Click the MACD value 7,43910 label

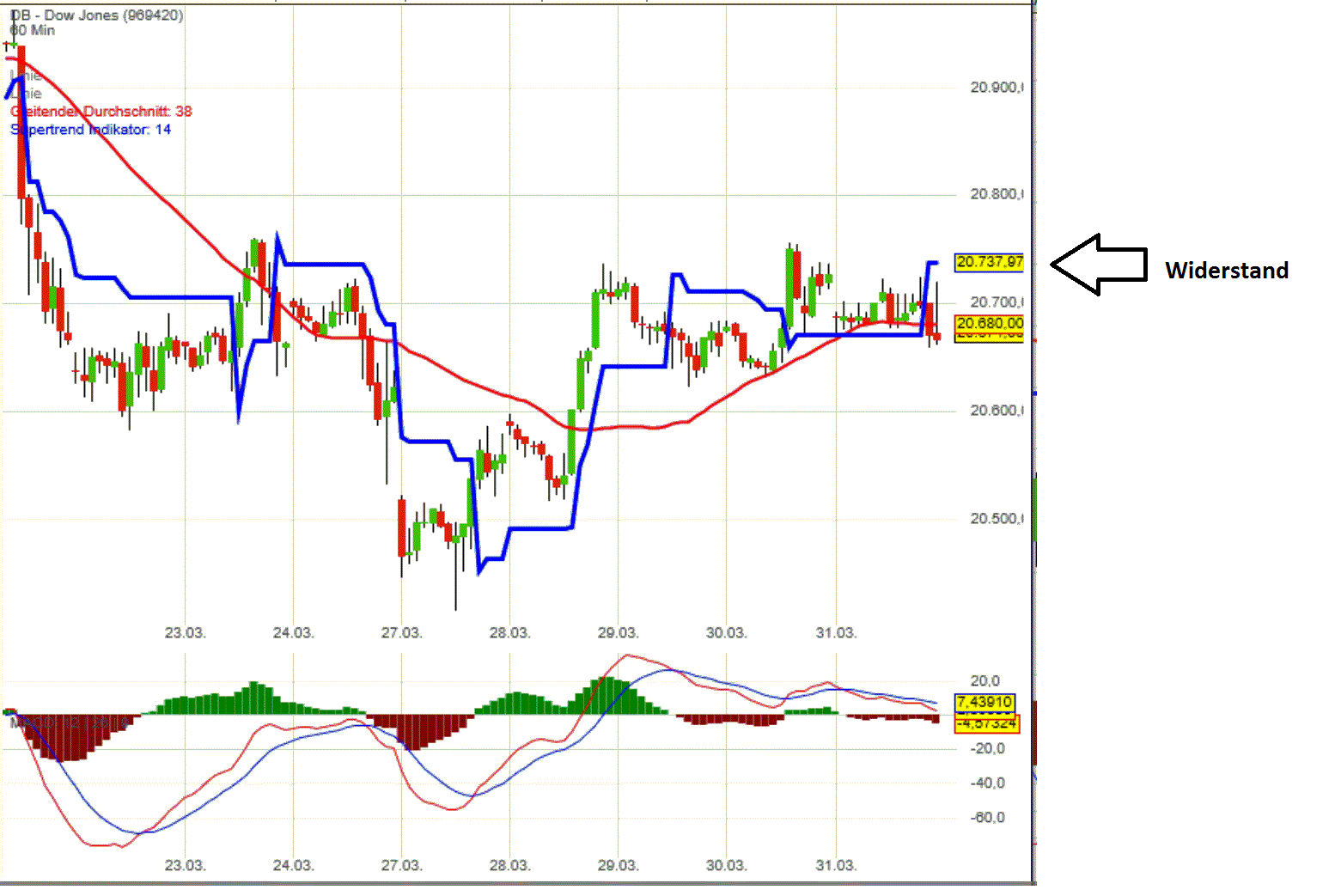pyautogui.click(x=984, y=703)
